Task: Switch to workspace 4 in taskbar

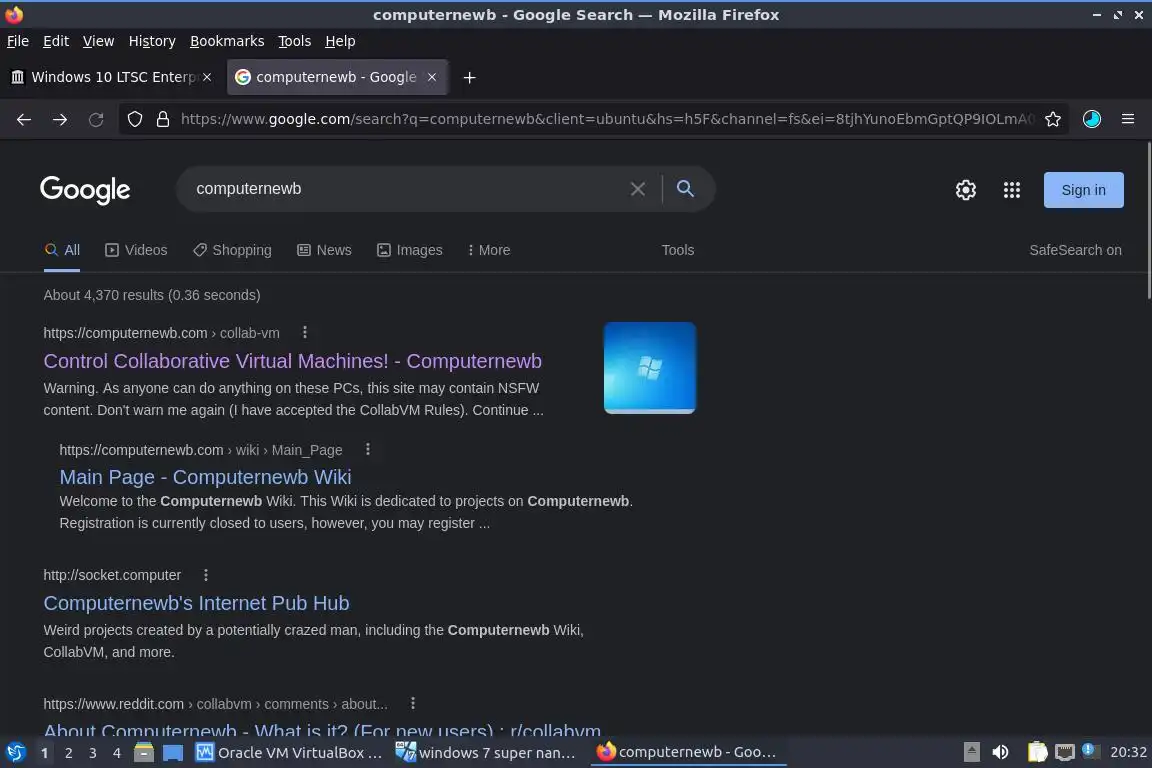Action: pos(117,753)
